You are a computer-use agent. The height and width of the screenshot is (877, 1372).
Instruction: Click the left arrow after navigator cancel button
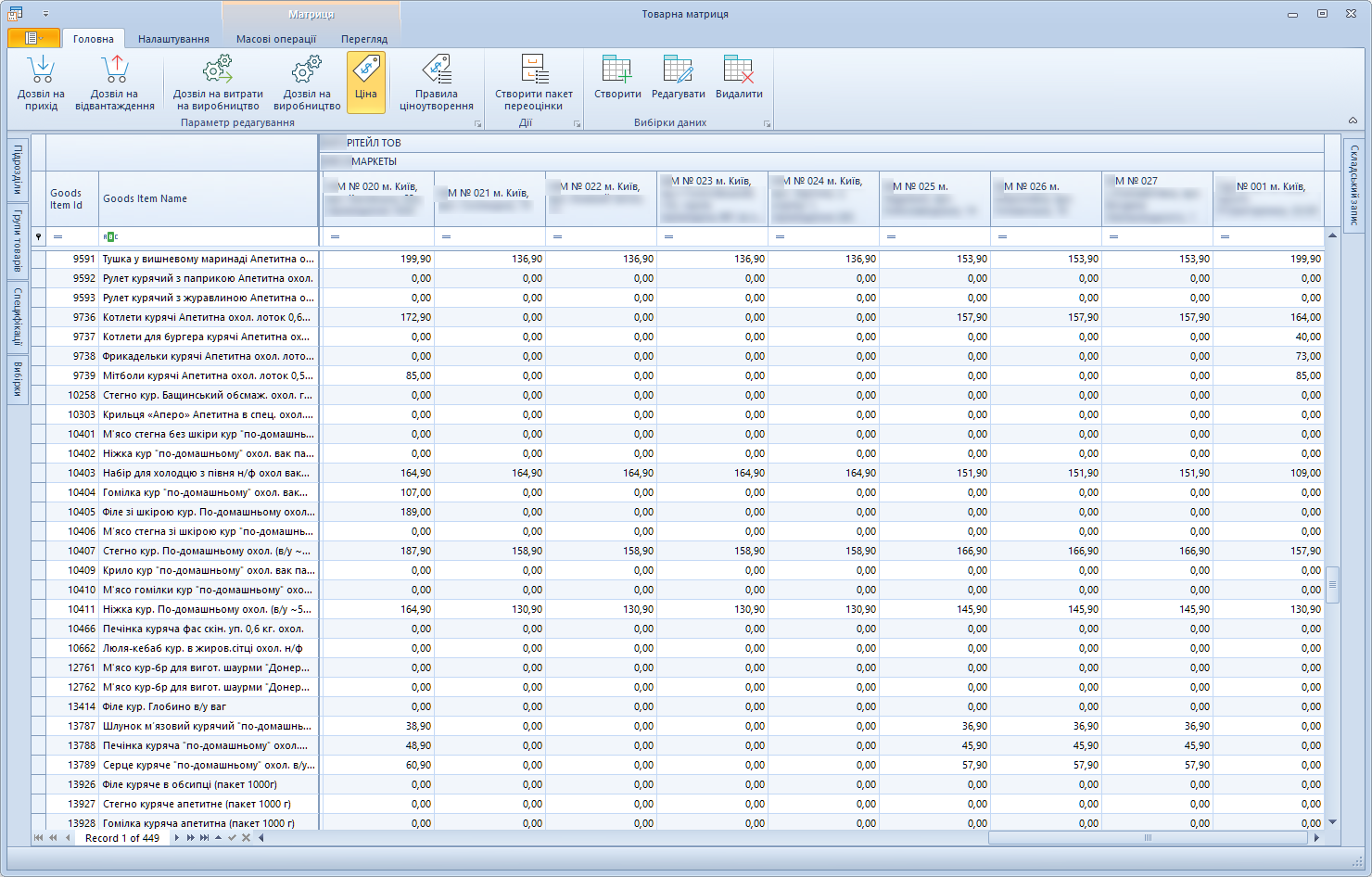click(260, 838)
